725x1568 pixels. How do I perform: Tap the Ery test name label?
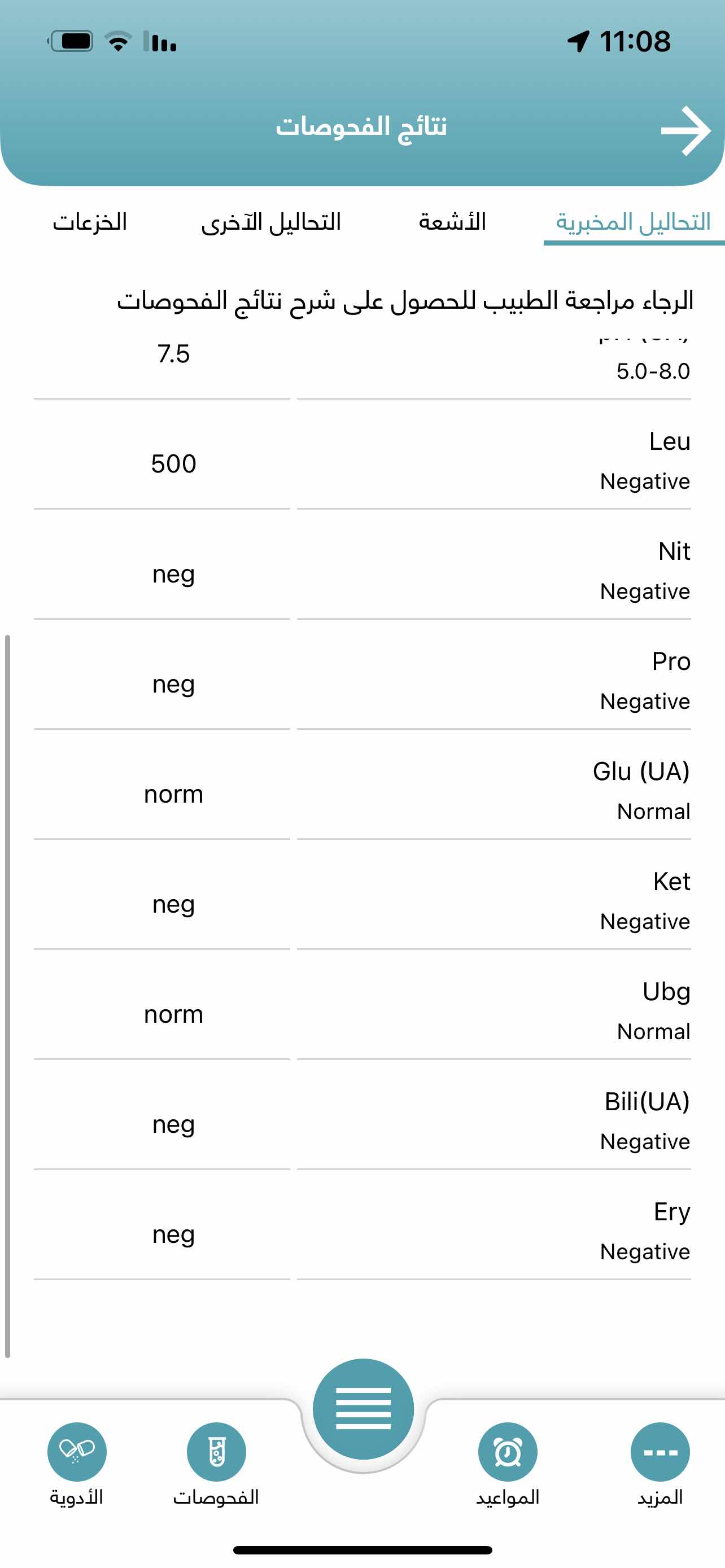tap(671, 1211)
